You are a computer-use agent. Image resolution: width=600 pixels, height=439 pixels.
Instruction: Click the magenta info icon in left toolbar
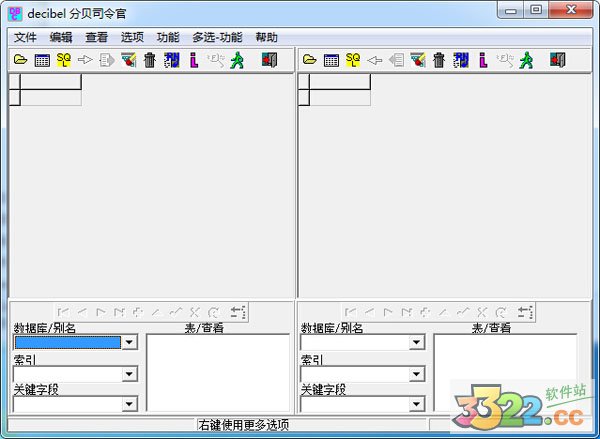[194, 60]
